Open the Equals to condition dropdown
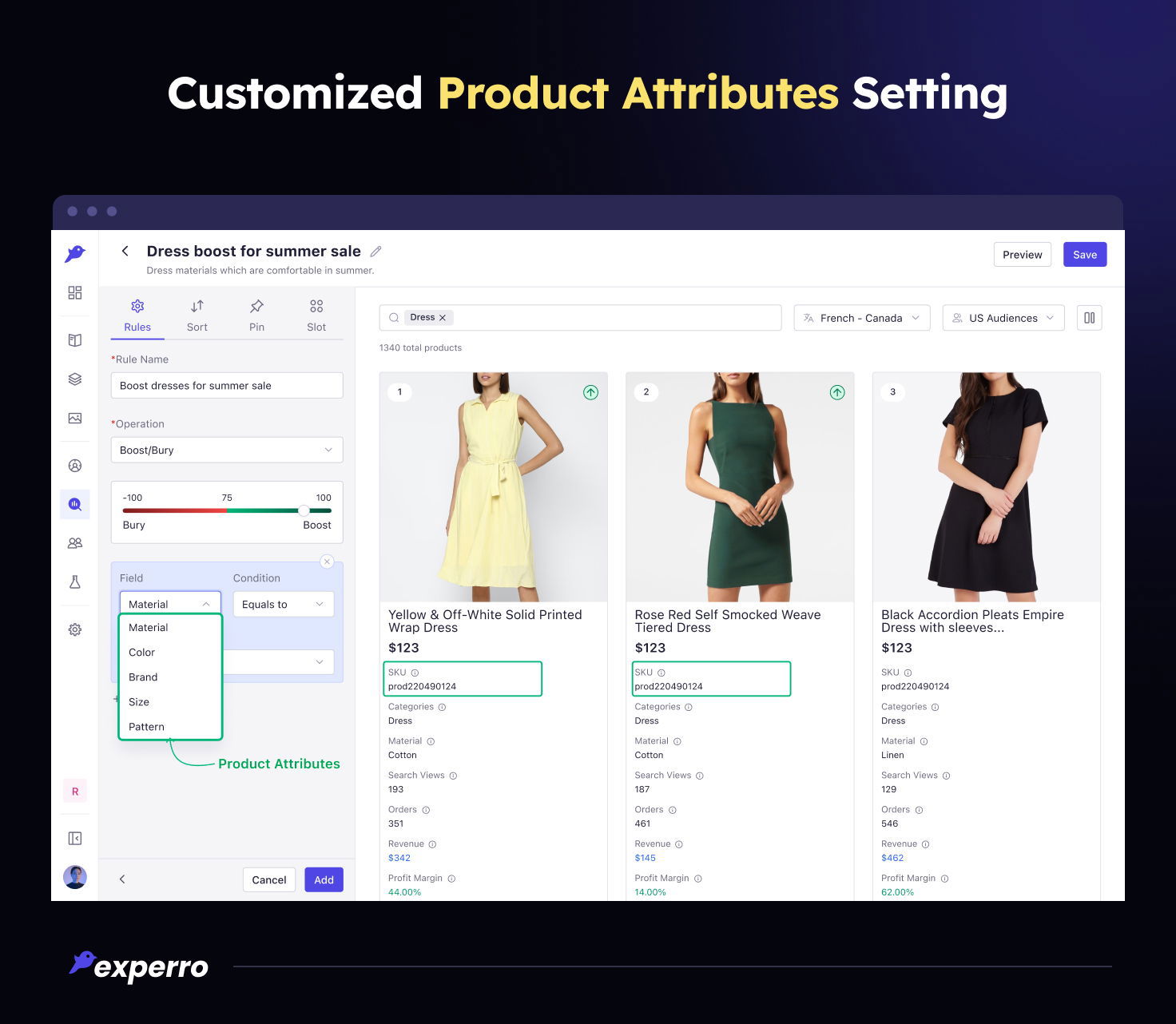 click(x=283, y=605)
